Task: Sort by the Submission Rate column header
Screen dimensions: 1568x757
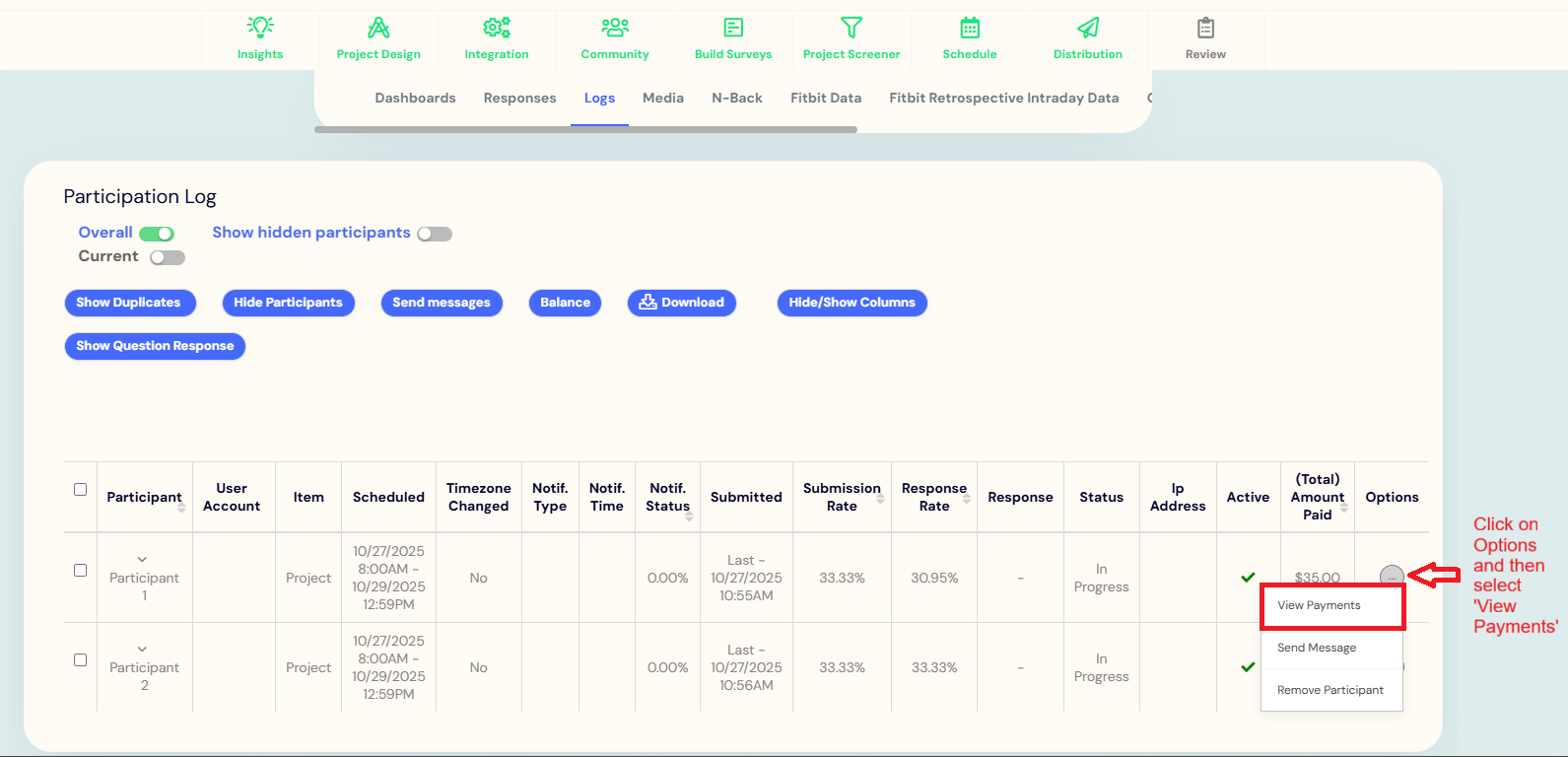Action: (x=842, y=497)
